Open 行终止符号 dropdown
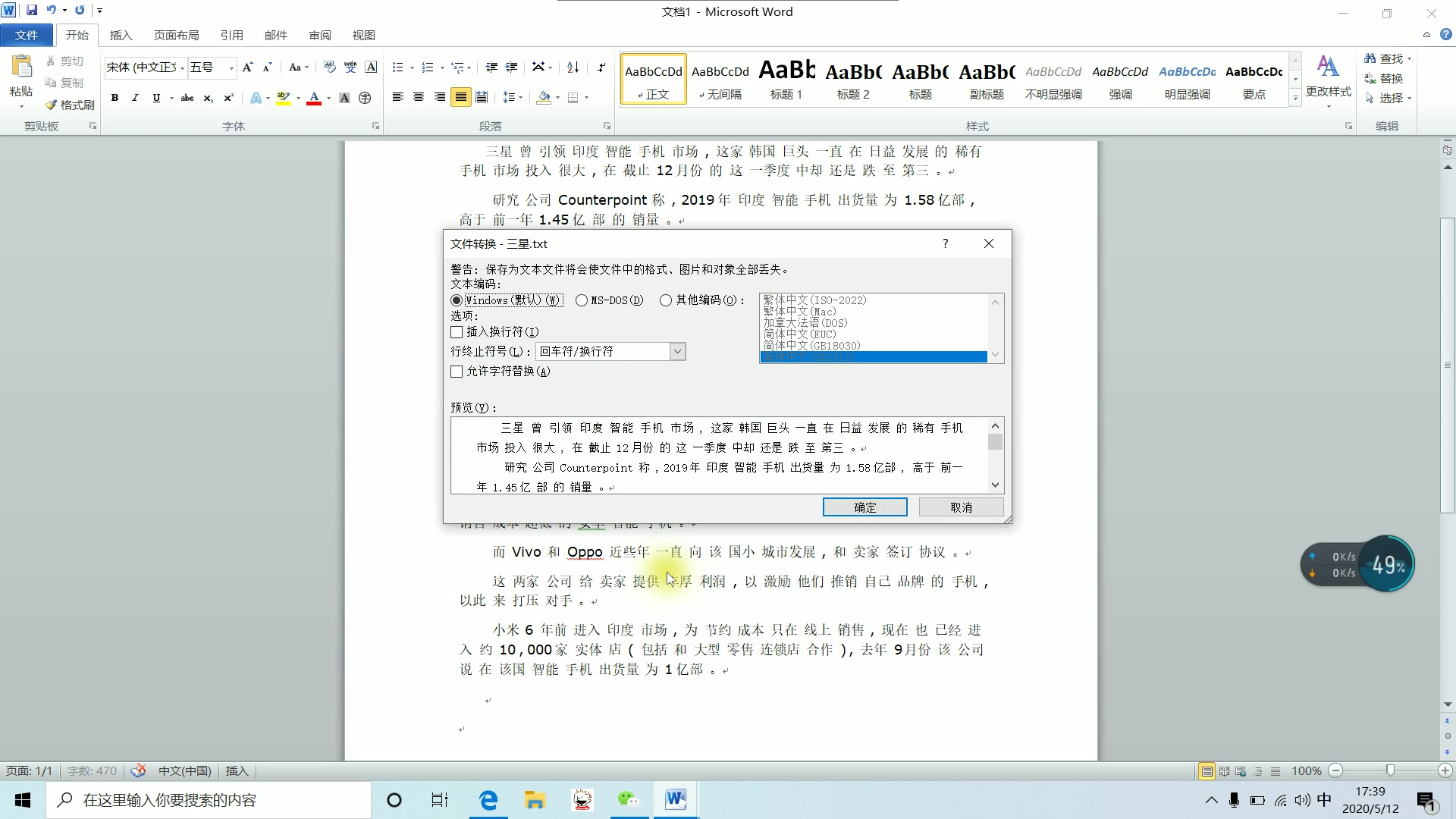The width and height of the screenshot is (1456, 819). pyautogui.click(x=677, y=351)
